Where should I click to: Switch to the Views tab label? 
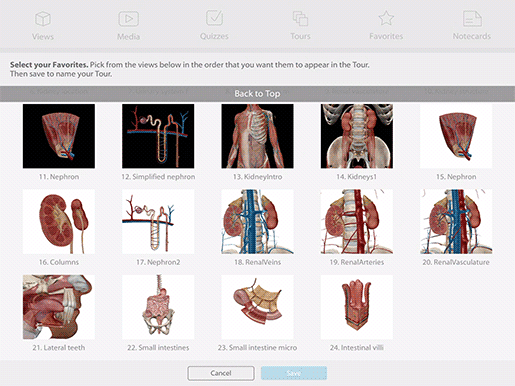[43, 36]
